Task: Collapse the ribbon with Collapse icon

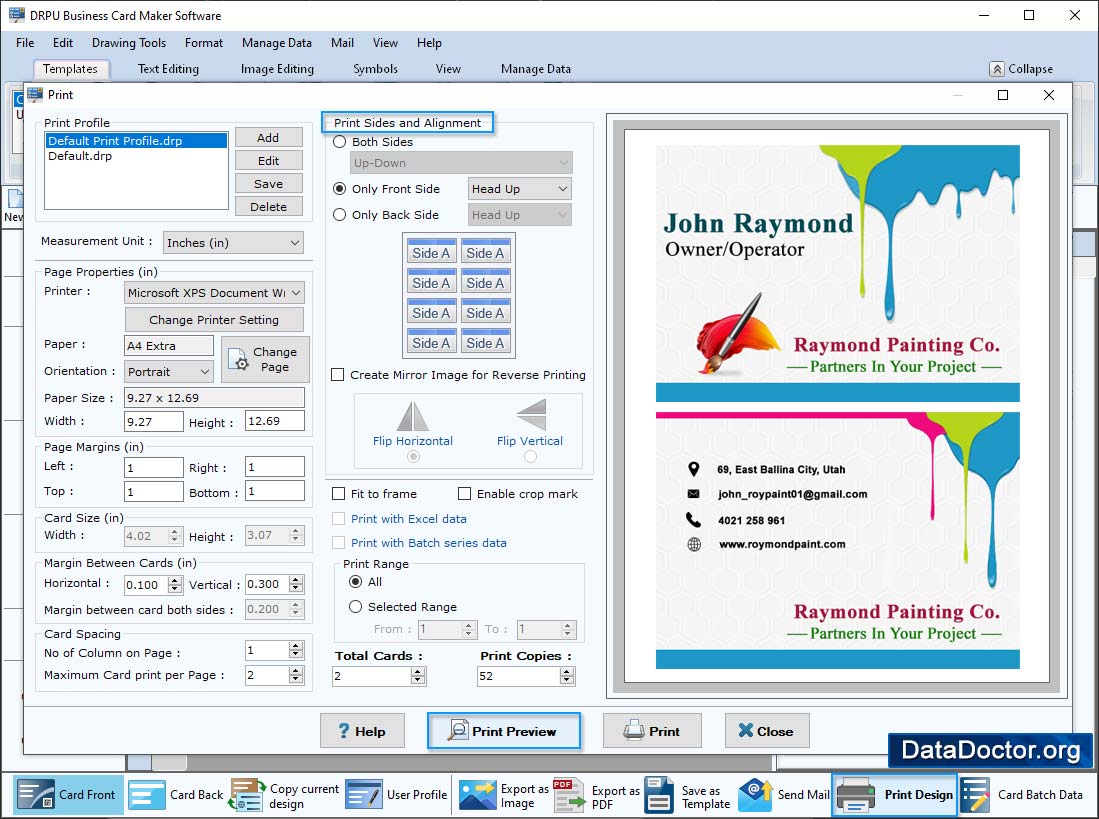Action: pos(997,69)
